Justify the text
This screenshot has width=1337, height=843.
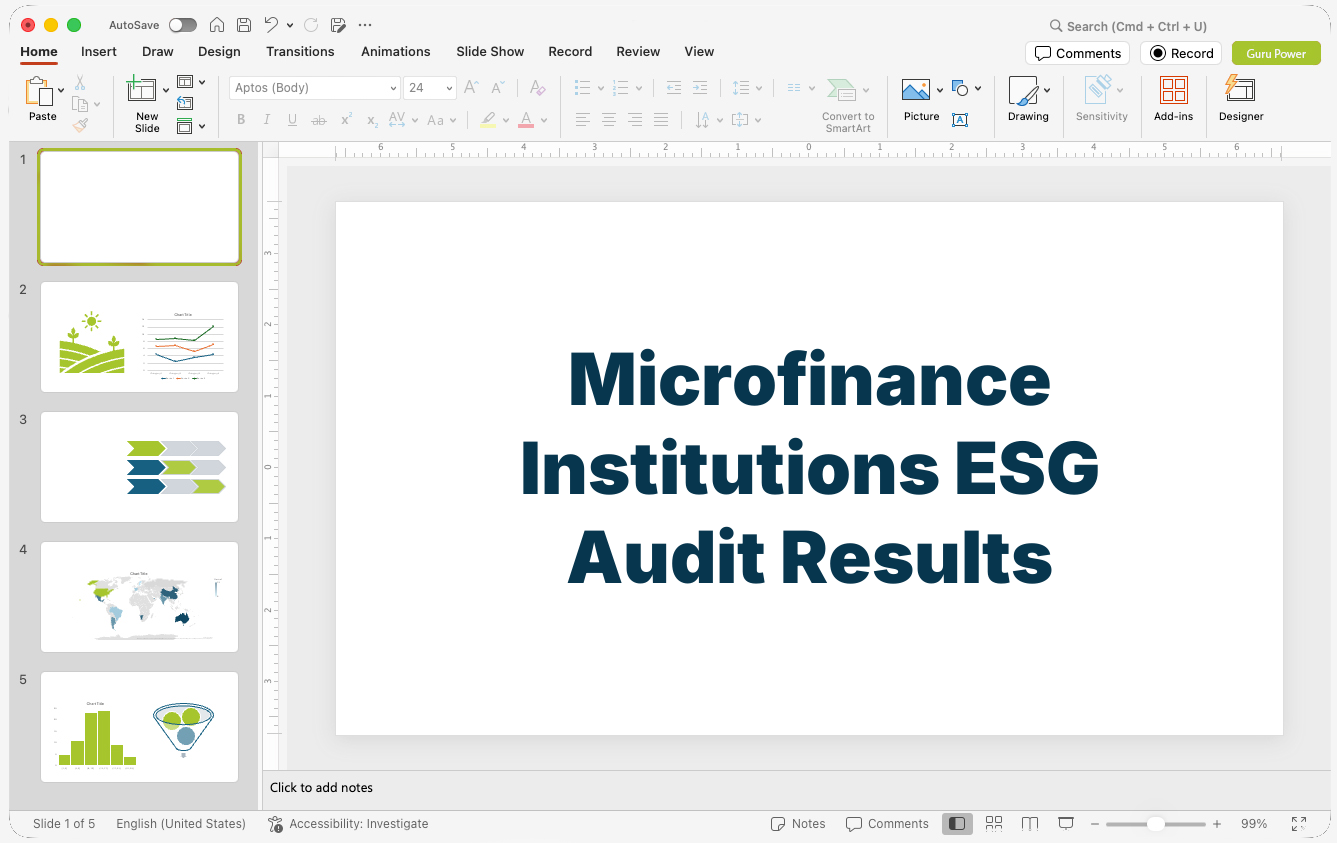coord(661,120)
